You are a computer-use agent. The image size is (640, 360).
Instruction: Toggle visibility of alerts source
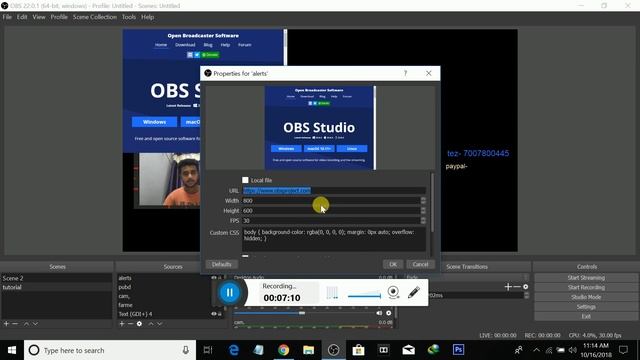pos(213,278)
